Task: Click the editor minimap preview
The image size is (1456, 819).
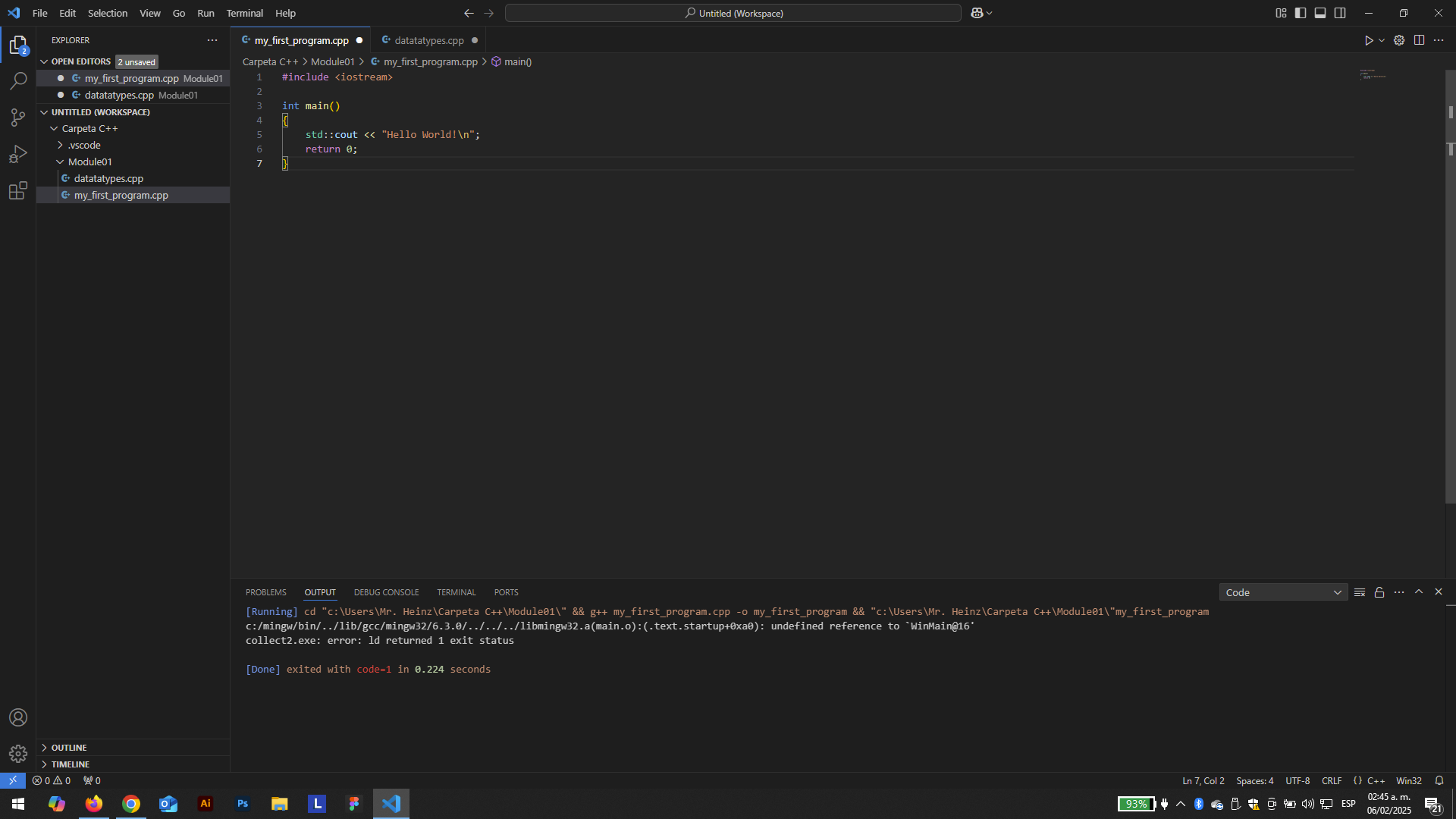Action: click(1373, 75)
